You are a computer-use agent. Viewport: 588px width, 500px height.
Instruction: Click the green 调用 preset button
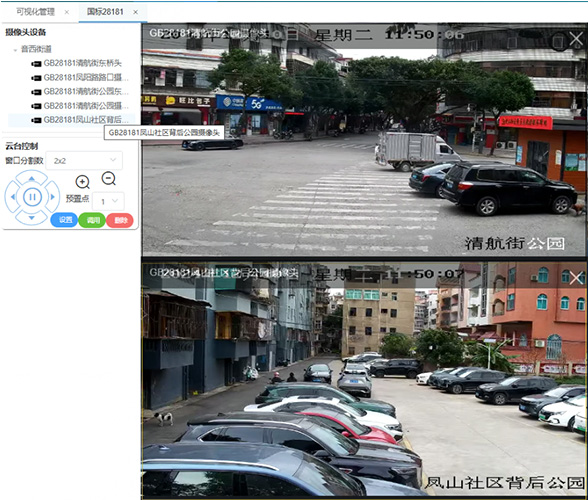click(x=92, y=220)
